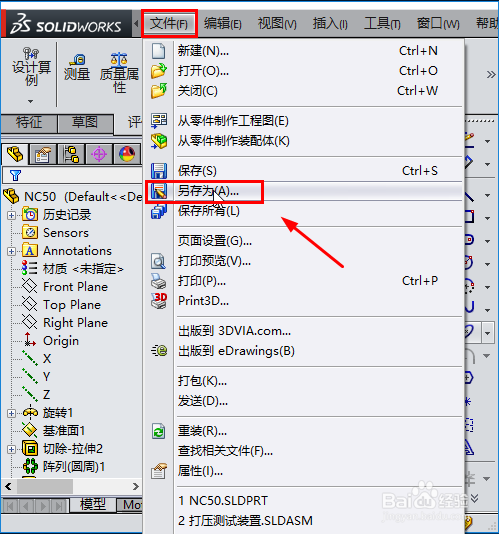
Task: Click the new document page icon
Action: pos(159,51)
